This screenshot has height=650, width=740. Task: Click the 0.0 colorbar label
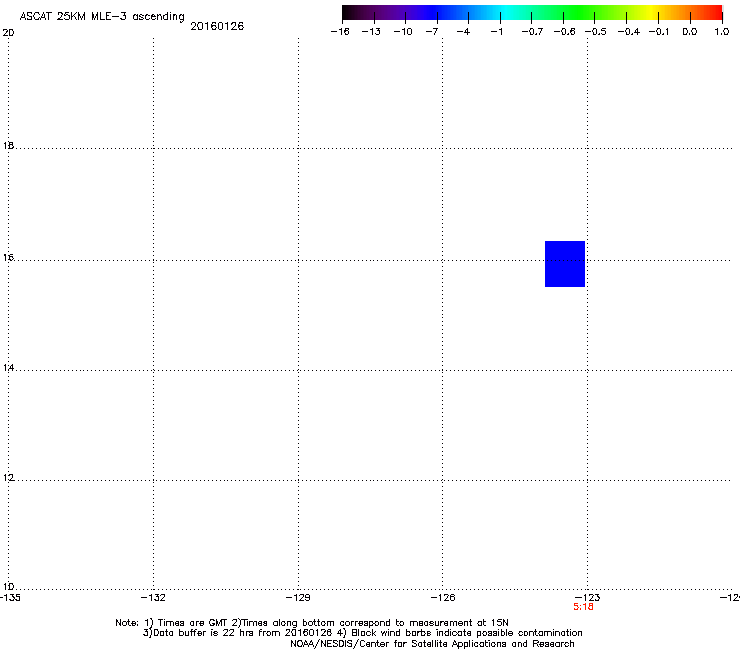(690, 32)
